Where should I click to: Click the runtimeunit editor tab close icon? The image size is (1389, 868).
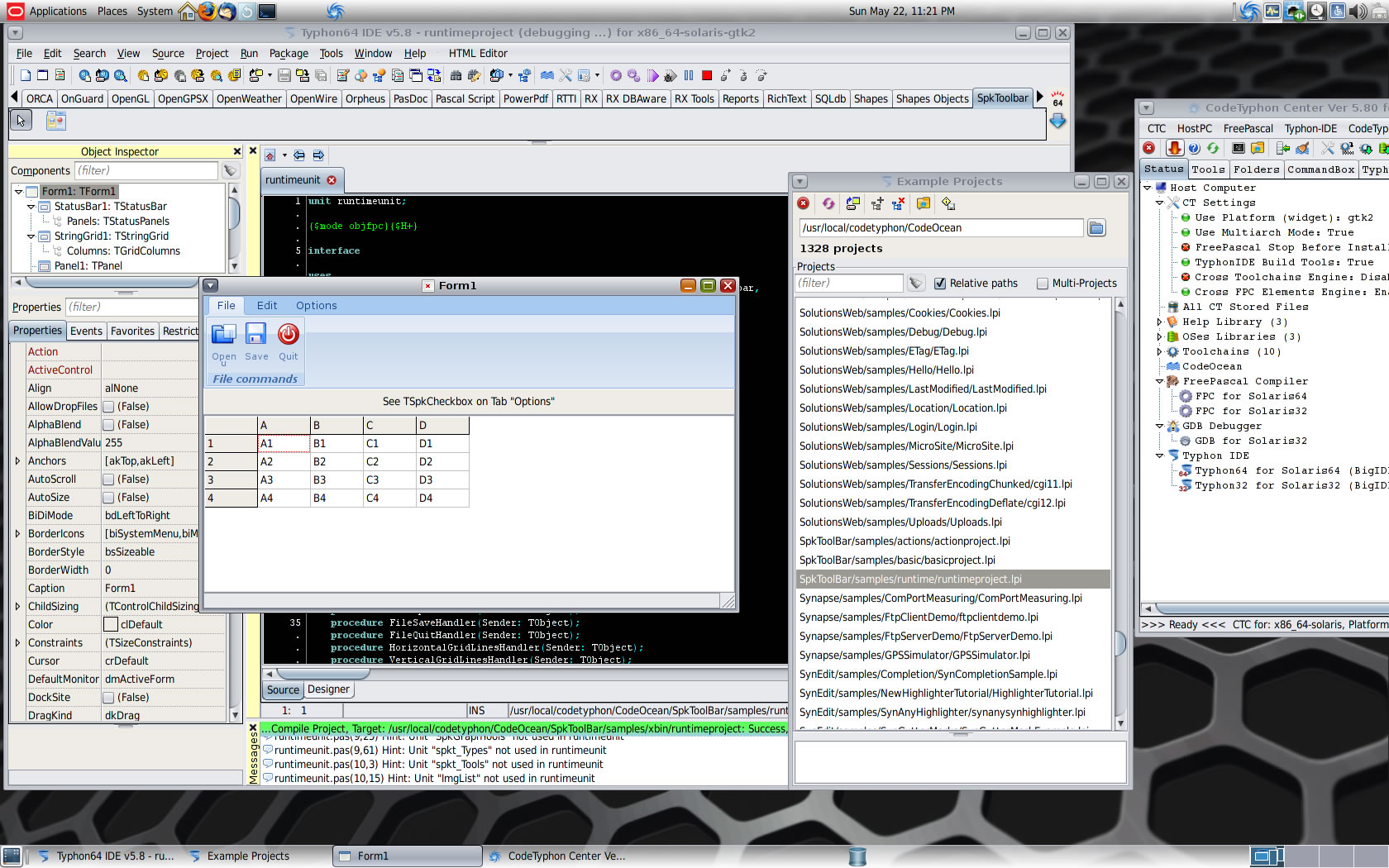click(332, 180)
